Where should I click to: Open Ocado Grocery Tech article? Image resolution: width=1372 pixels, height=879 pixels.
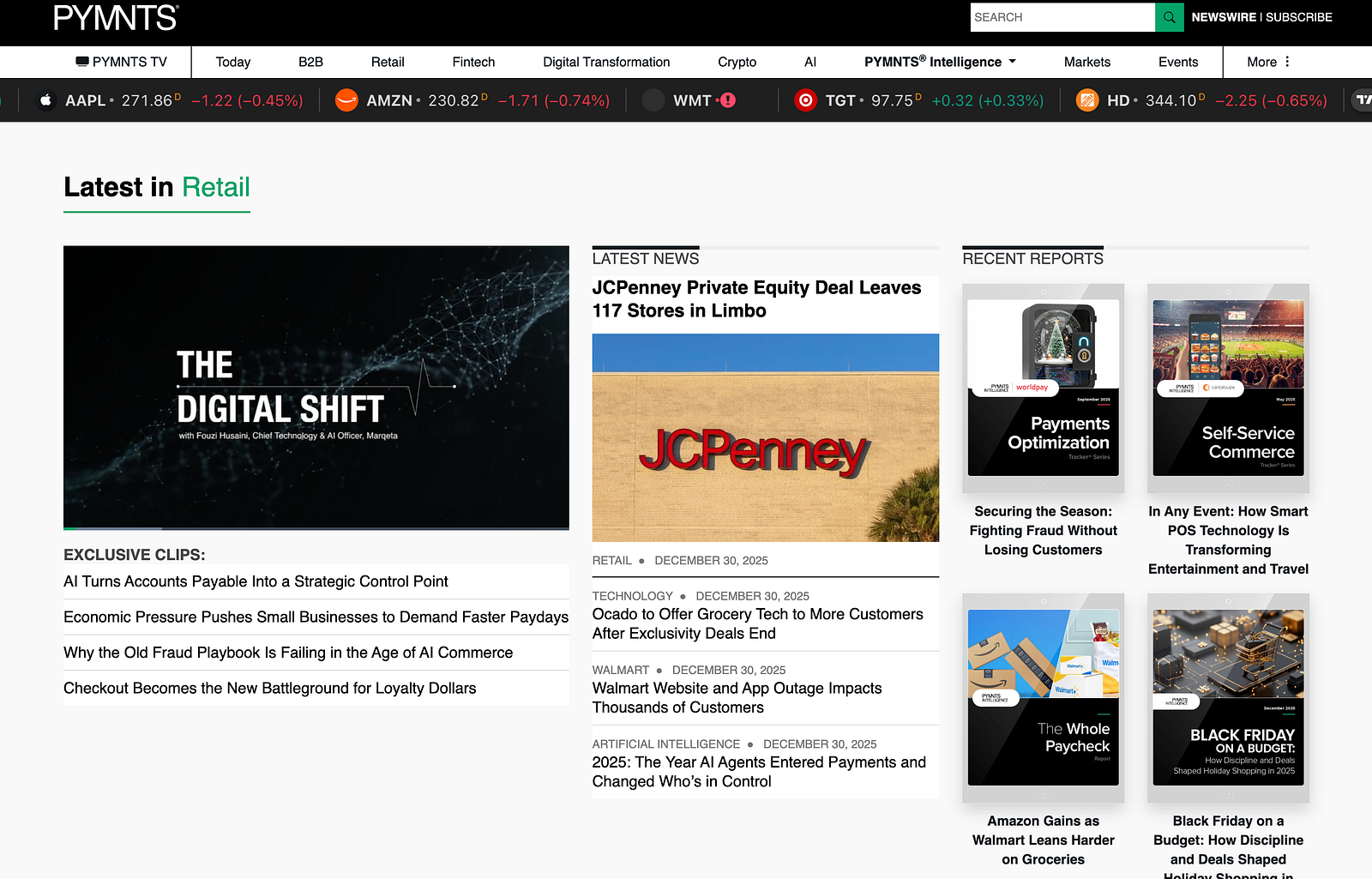[758, 623]
